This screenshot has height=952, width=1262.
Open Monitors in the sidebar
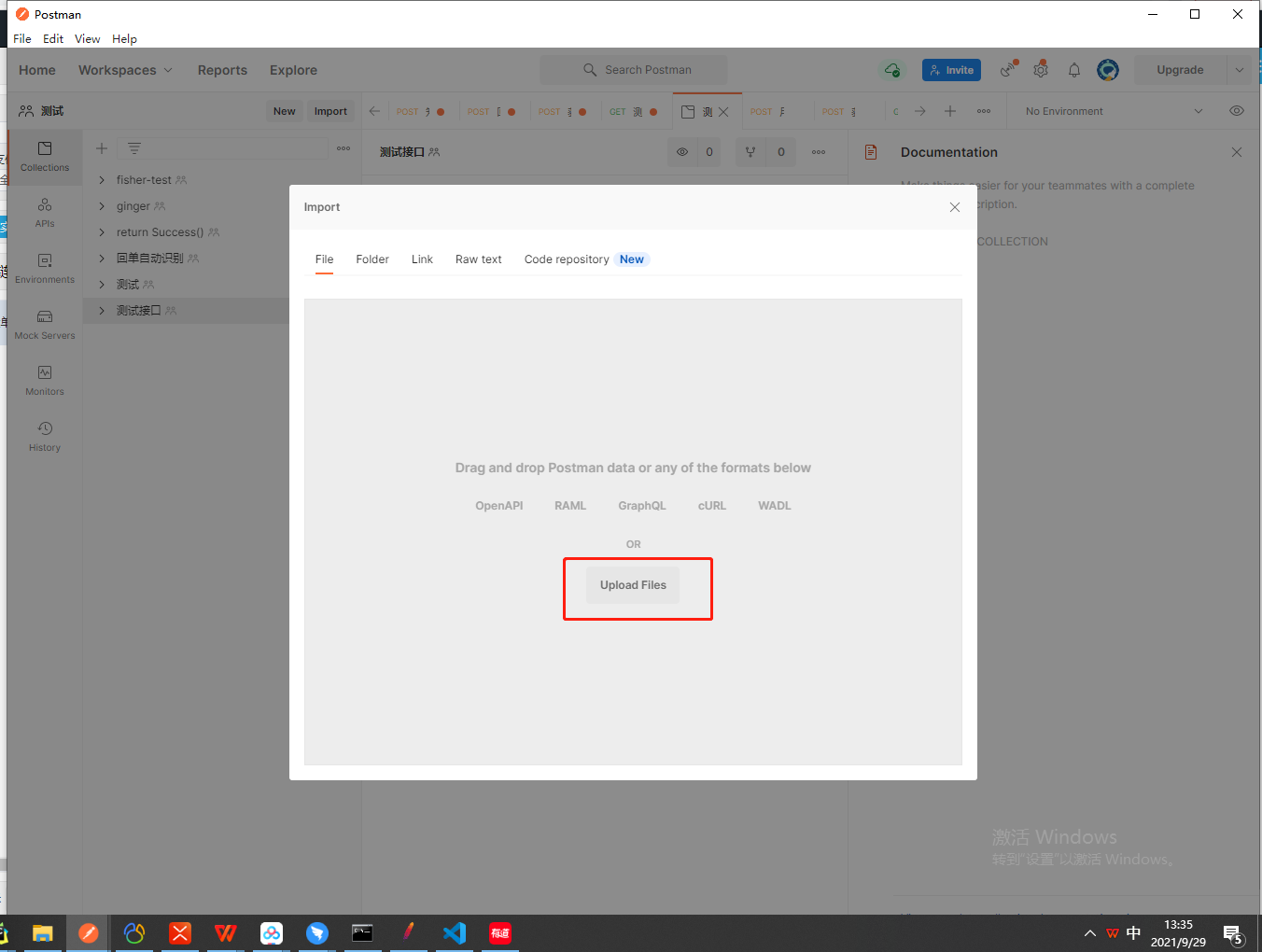[45, 381]
